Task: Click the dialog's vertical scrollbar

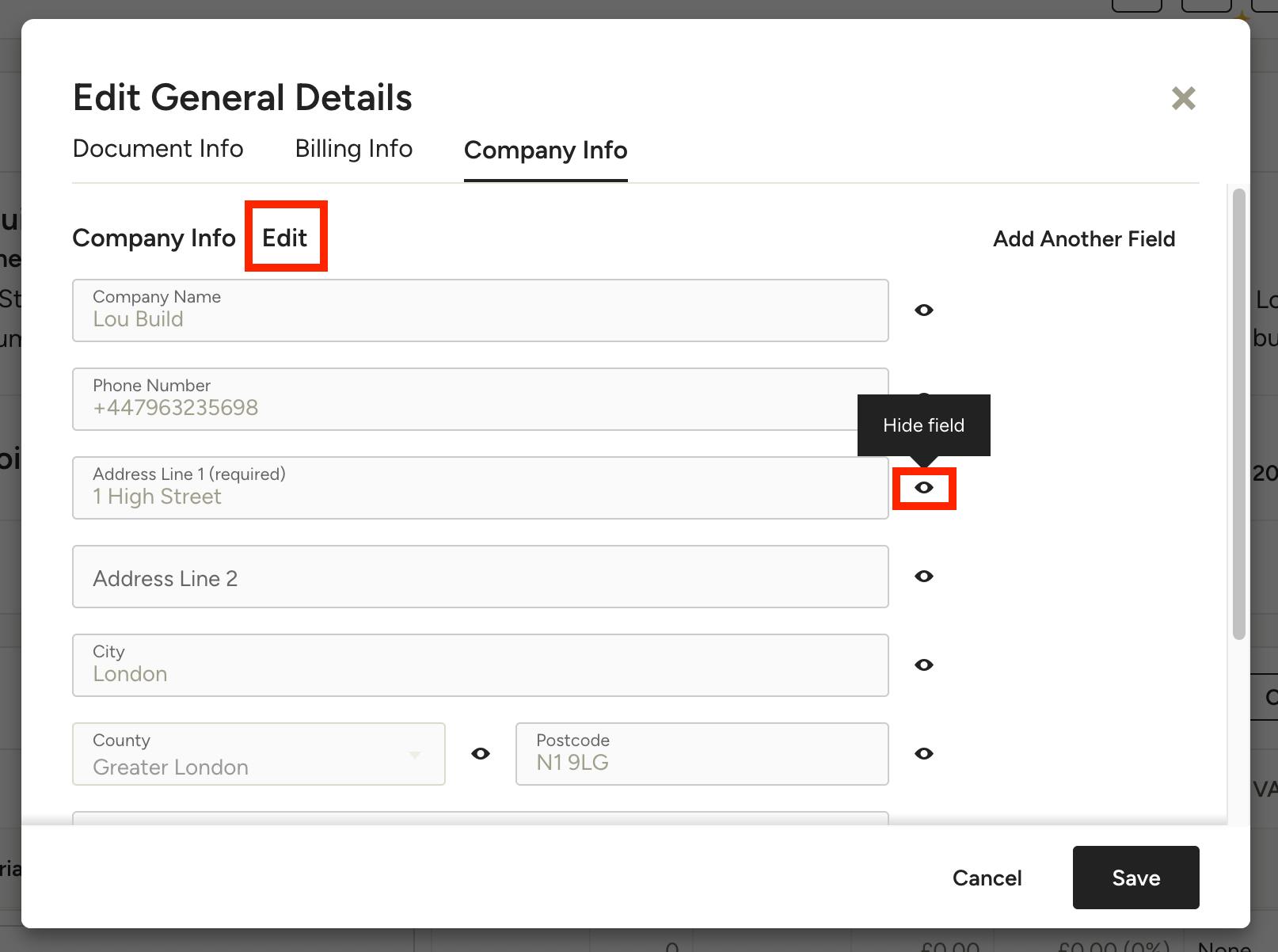Action: coord(1239,413)
